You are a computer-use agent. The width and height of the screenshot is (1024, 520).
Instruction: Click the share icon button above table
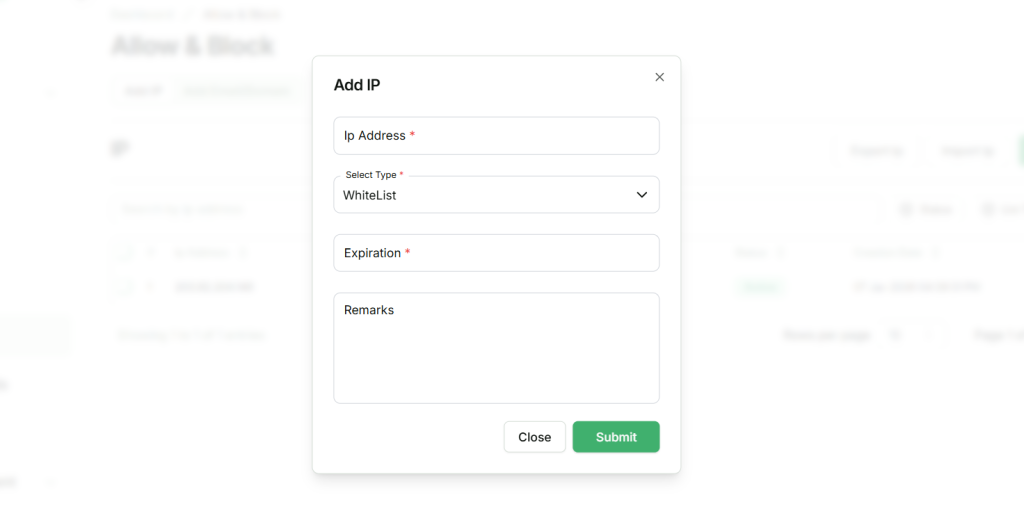(x=925, y=209)
